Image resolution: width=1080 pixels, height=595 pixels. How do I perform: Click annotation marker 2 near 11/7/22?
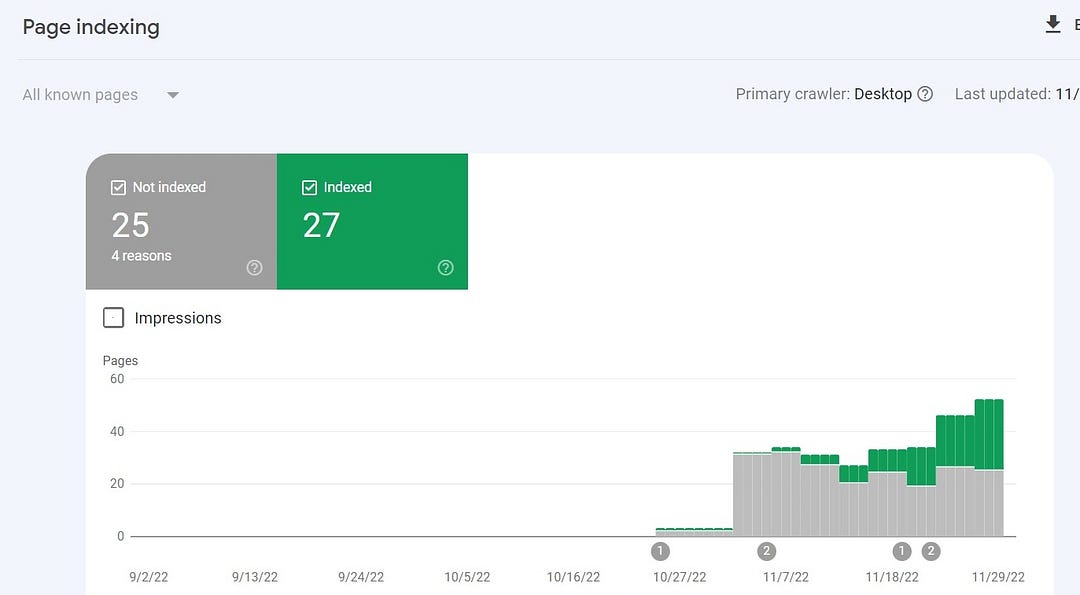[x=766, y=551]
